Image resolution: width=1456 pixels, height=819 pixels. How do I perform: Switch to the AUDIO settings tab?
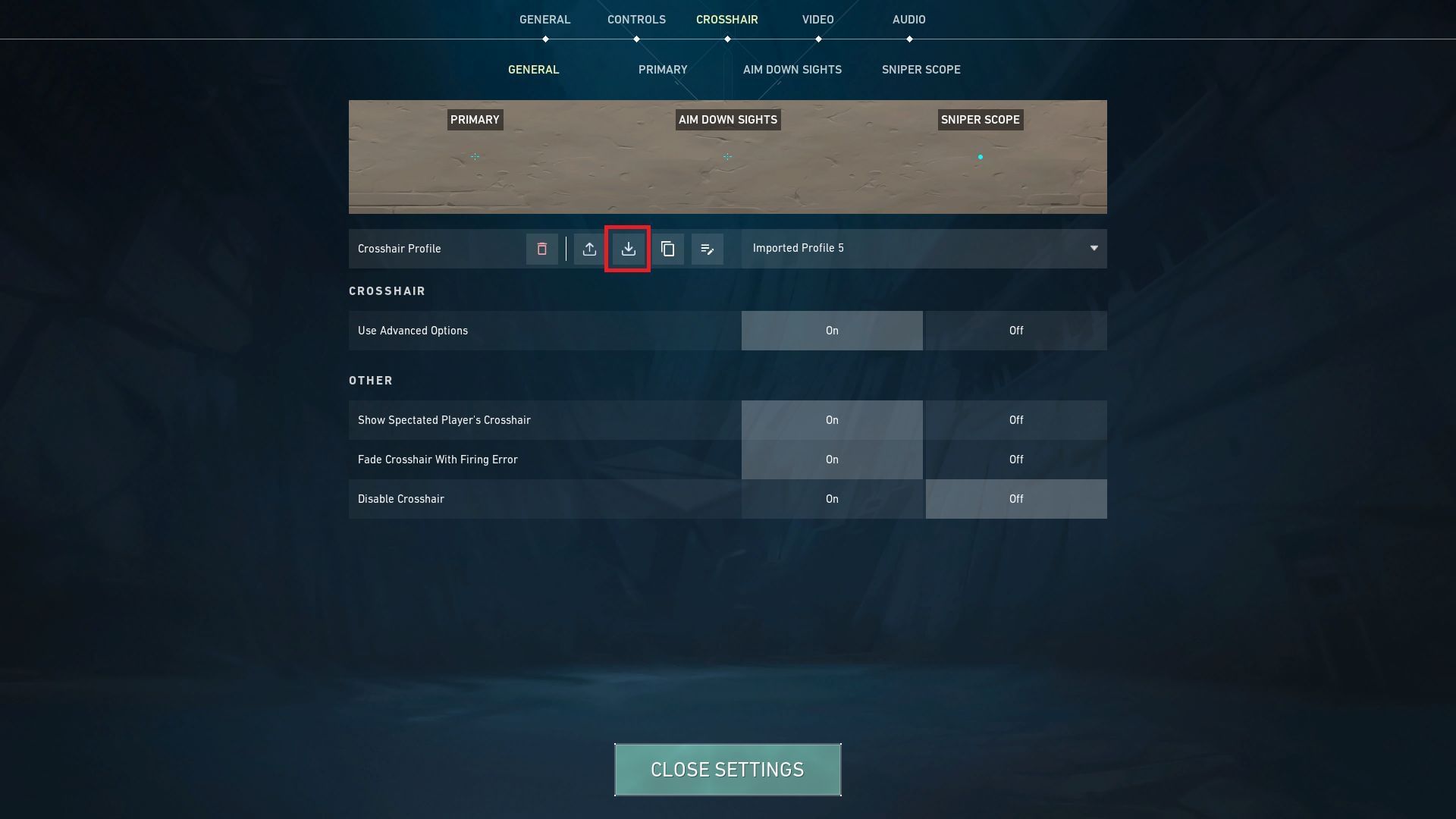click(x=908, y=19)
